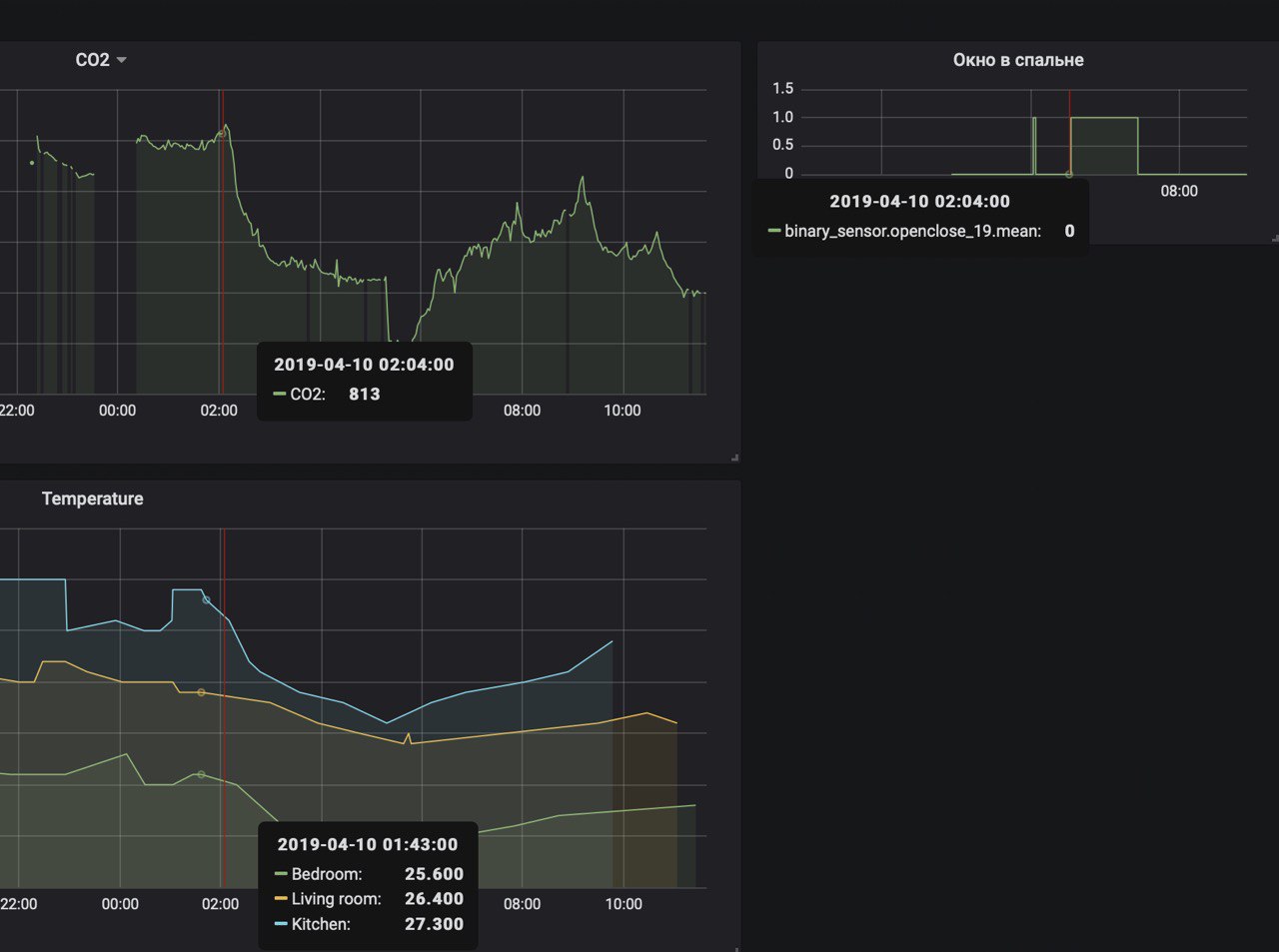
Task: Click the yellow Living room color marker
Action: click(x=281, y=899)
